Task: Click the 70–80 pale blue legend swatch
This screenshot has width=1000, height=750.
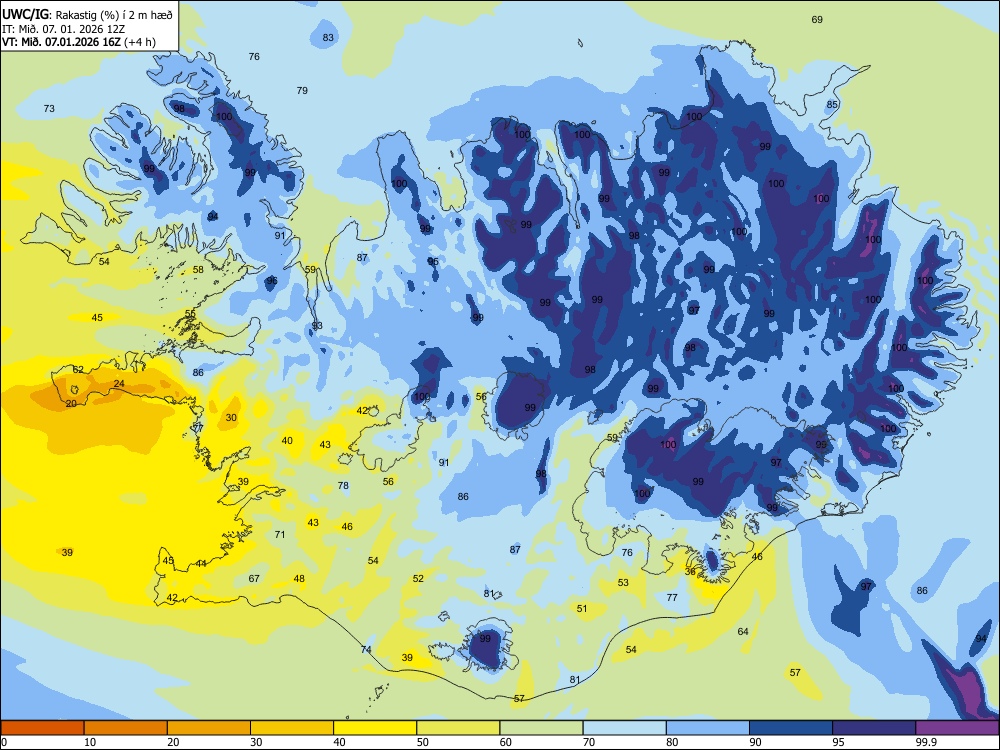Action: click(624, 728)
